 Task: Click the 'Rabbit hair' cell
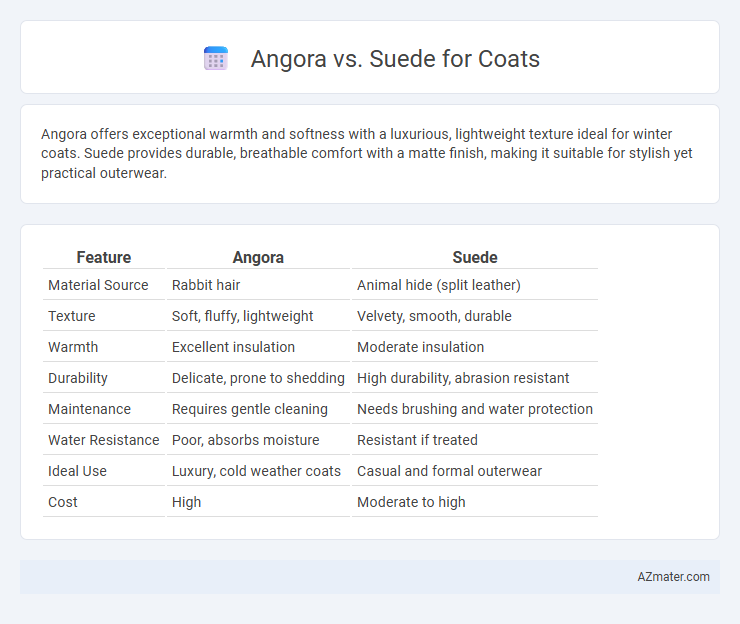[206, 285]
